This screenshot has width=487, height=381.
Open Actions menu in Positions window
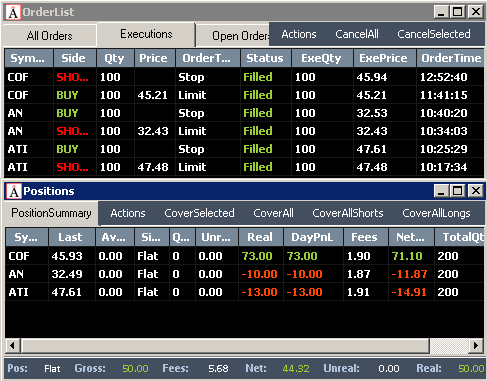click(128, 213)
